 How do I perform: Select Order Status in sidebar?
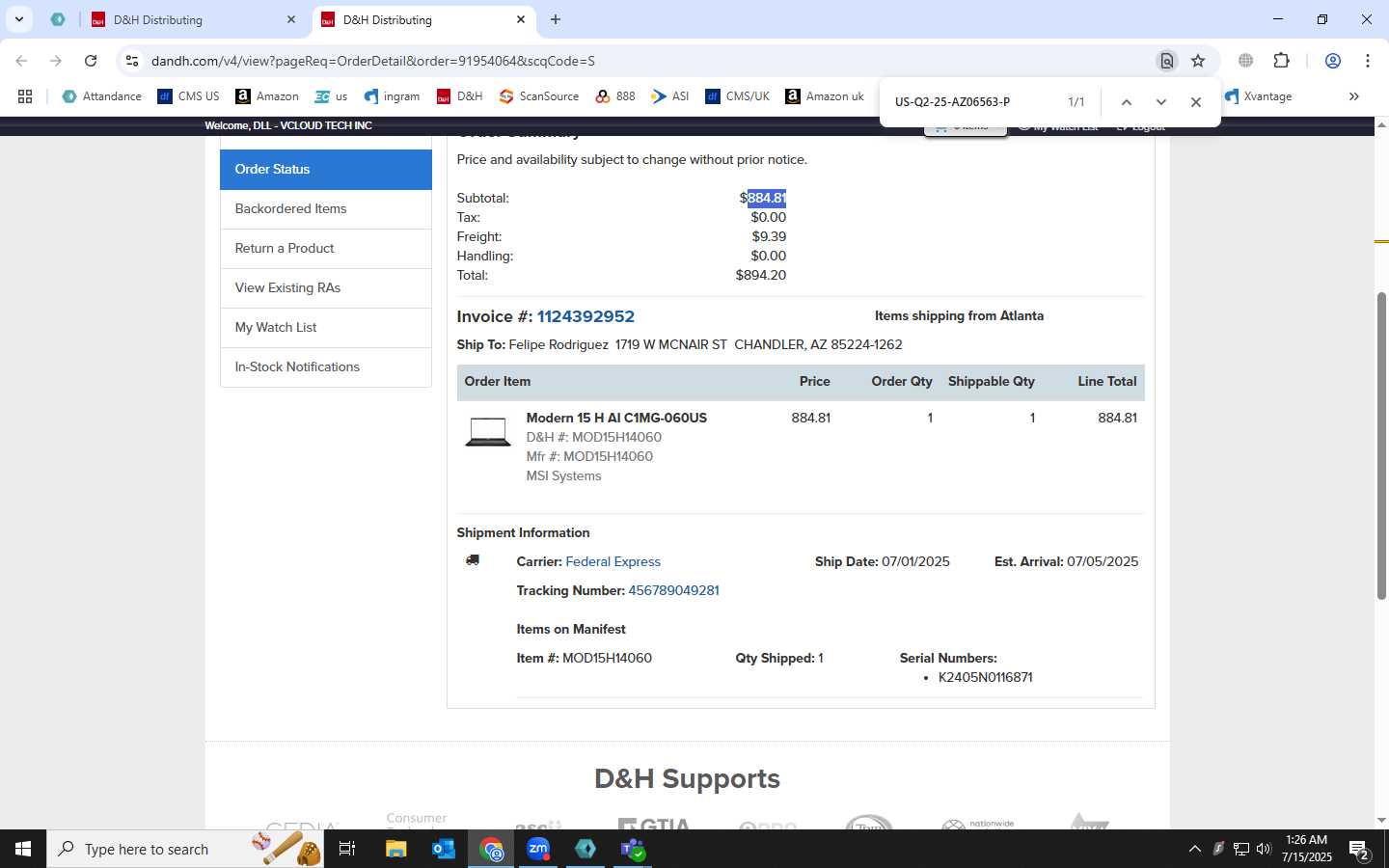coord(326,169)
